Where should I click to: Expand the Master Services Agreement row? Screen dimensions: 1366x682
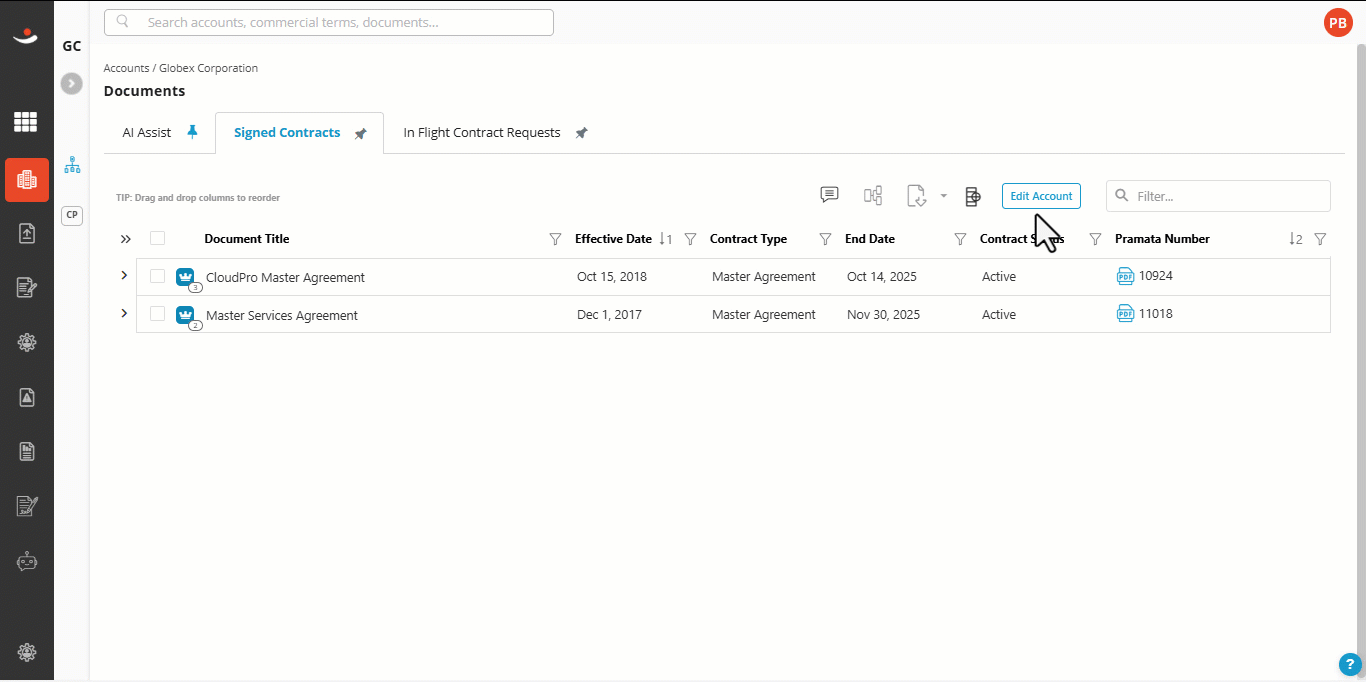point(124,313)
